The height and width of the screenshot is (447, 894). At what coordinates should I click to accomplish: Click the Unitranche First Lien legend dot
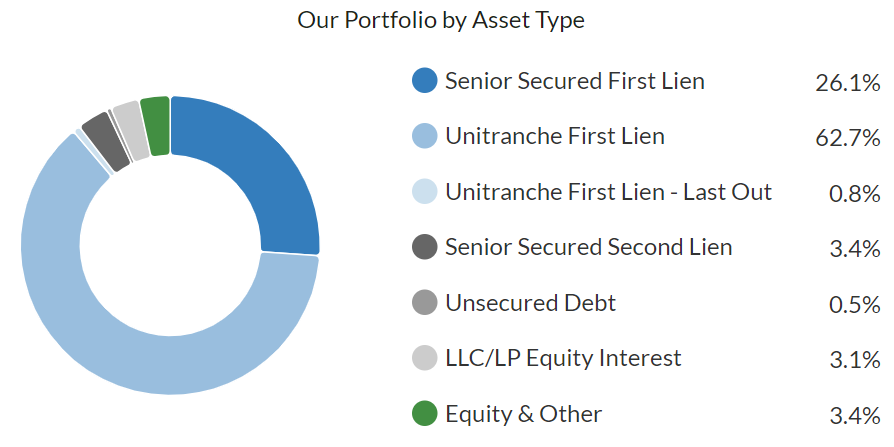click(425, 136)
